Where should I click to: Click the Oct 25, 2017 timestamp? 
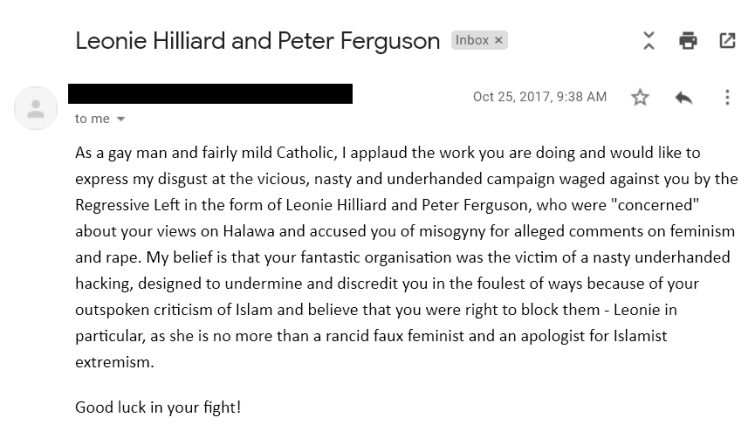539,97
